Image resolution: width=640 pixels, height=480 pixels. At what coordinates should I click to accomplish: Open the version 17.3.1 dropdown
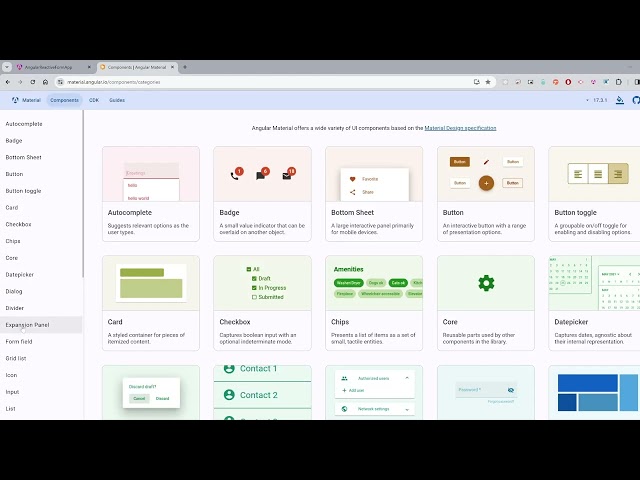click(x=597, y=100)
